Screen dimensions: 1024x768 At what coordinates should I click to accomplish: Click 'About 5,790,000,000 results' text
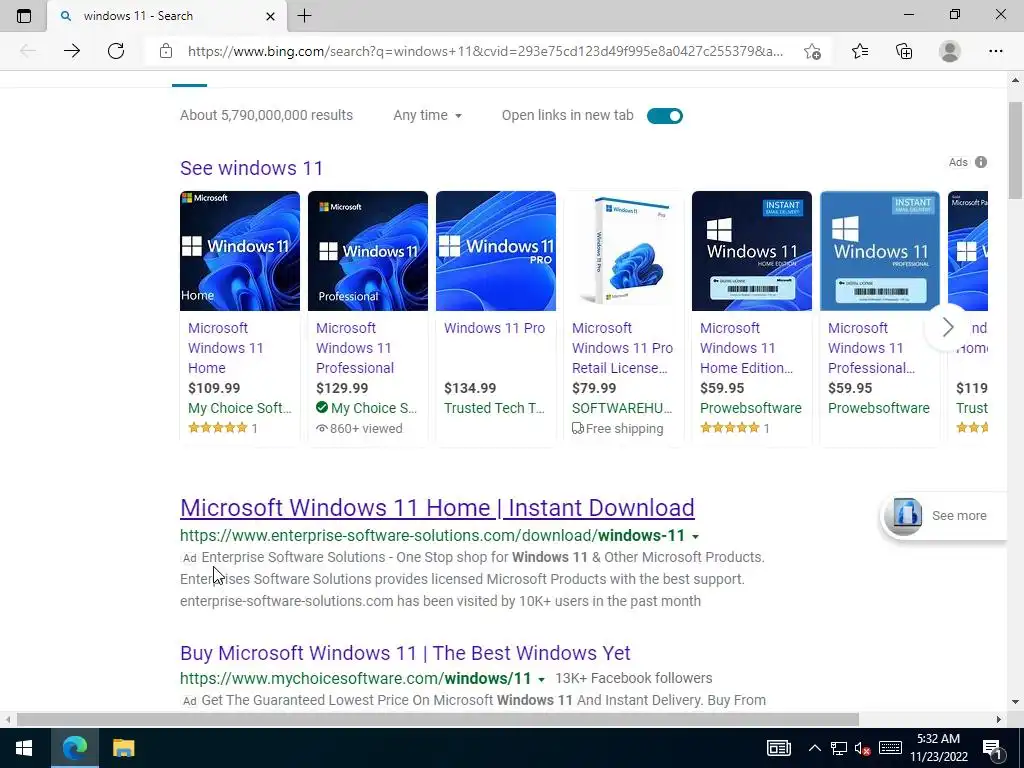point(266,115)
